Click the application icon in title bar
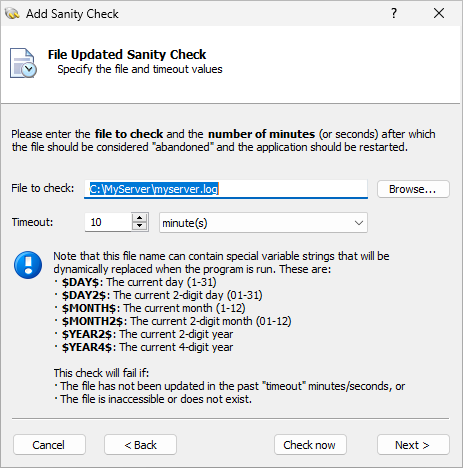 tap(12, 14)
